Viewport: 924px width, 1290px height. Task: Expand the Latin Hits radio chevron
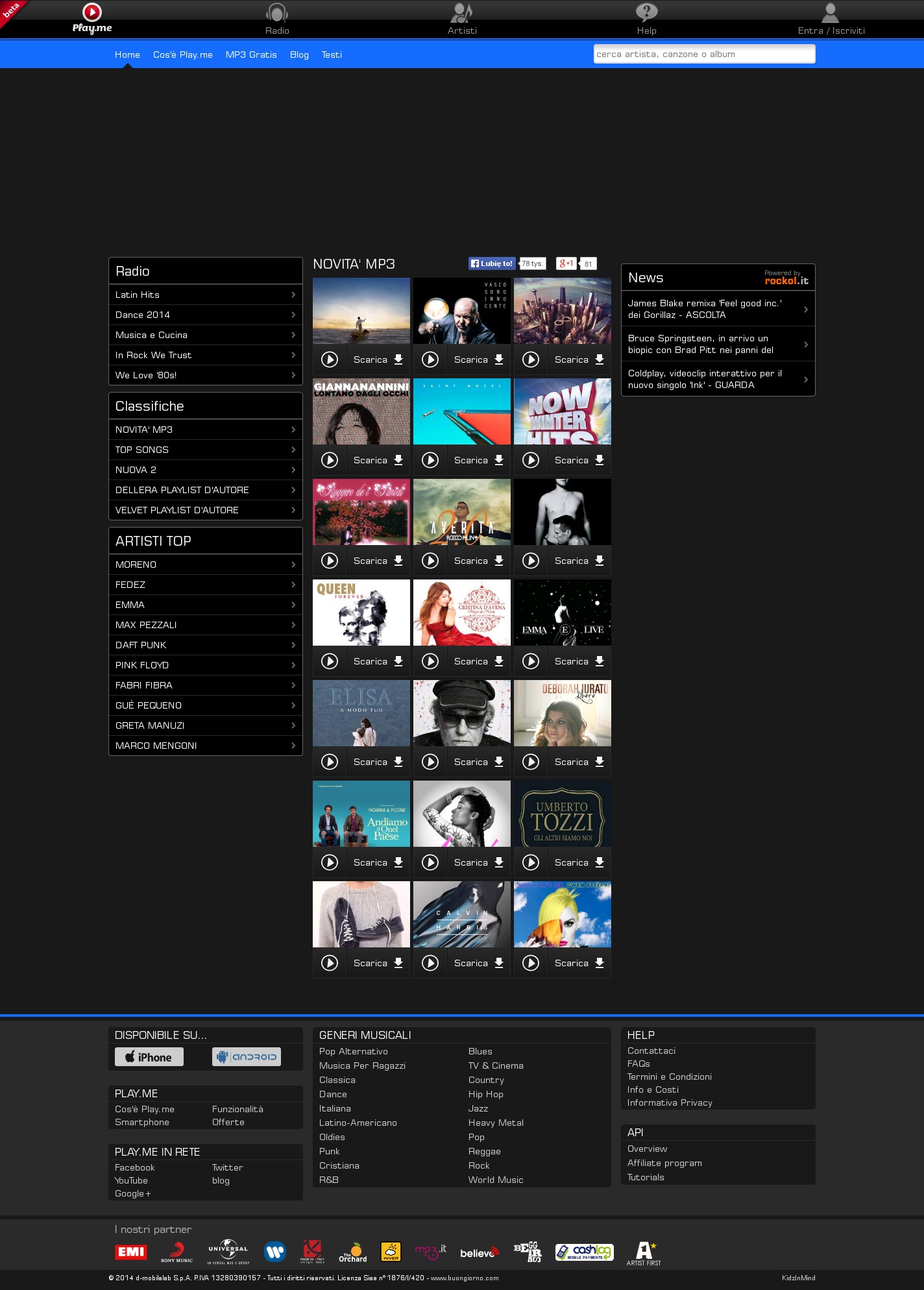[293, 295]
